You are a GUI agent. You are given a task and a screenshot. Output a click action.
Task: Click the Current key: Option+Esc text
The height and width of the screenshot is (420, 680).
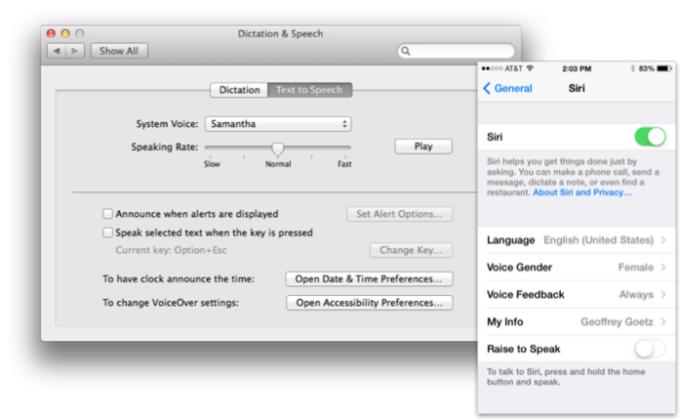(171, 250)
